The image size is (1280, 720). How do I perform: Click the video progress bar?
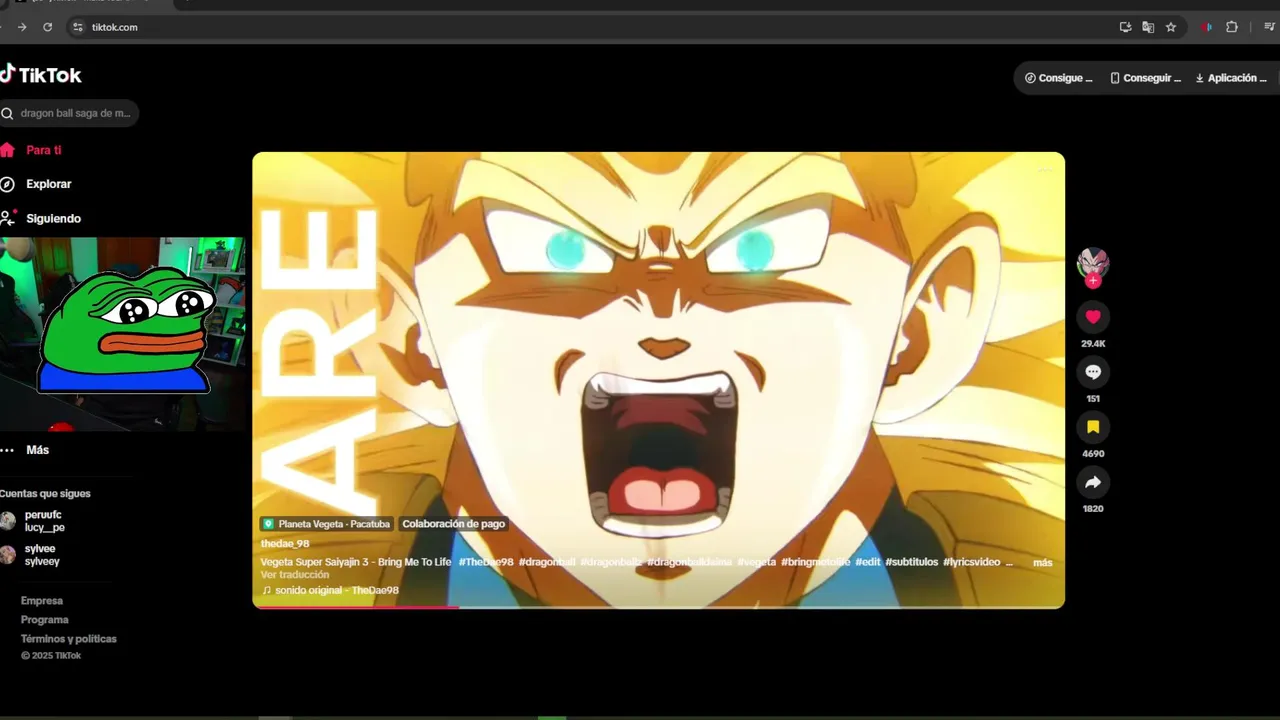point(658,606)
